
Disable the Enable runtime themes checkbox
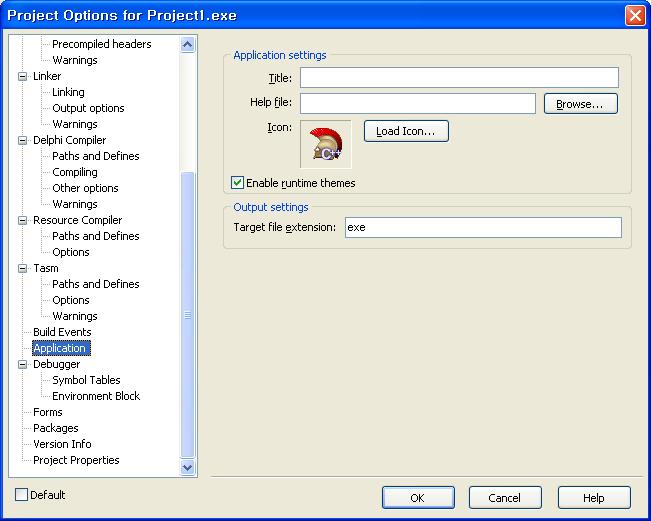(238, 183)
